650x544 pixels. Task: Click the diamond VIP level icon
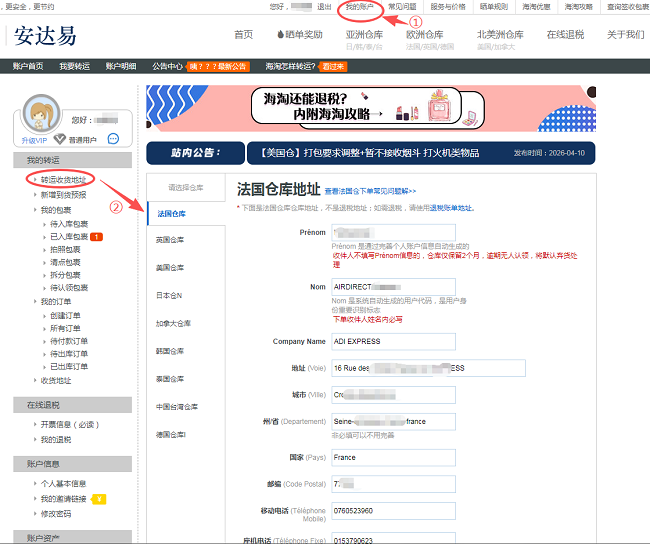59,139
